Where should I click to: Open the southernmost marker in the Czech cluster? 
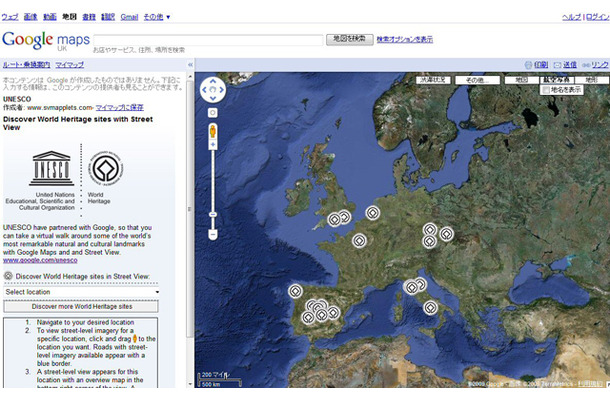(429, 242)
